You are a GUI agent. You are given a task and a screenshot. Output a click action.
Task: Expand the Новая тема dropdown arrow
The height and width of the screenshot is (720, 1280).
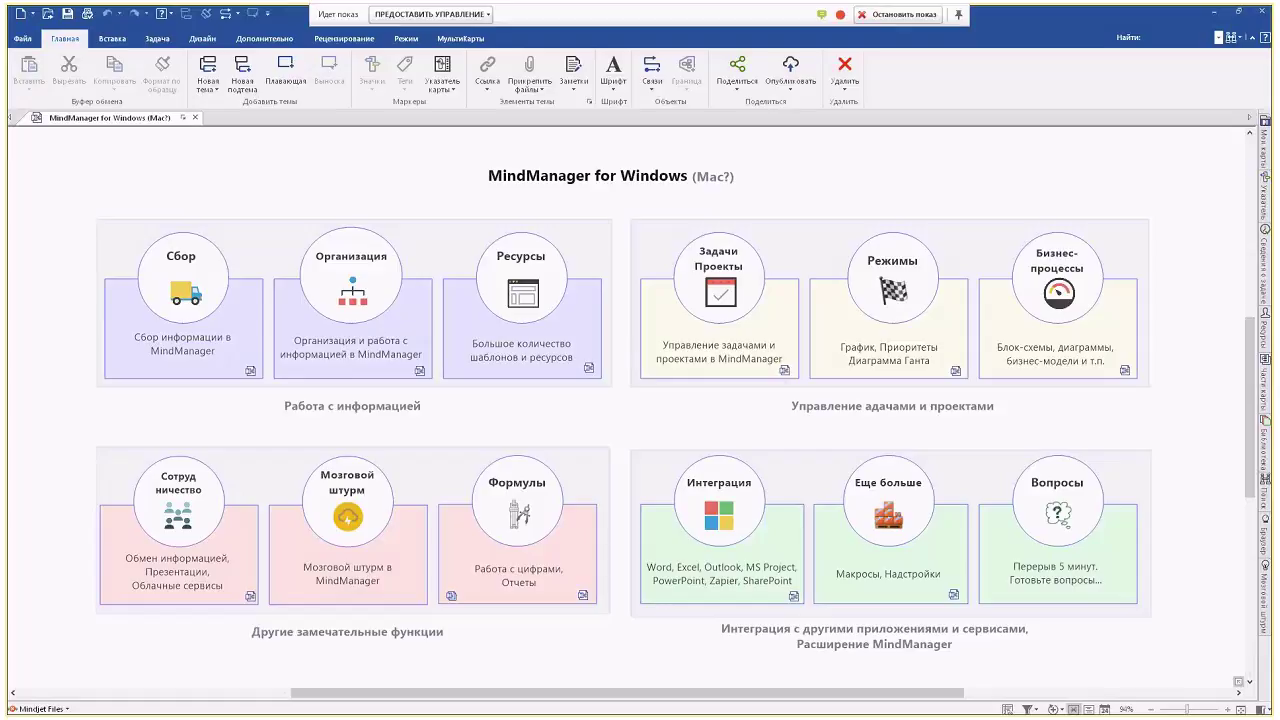click(x=217, y=90)
